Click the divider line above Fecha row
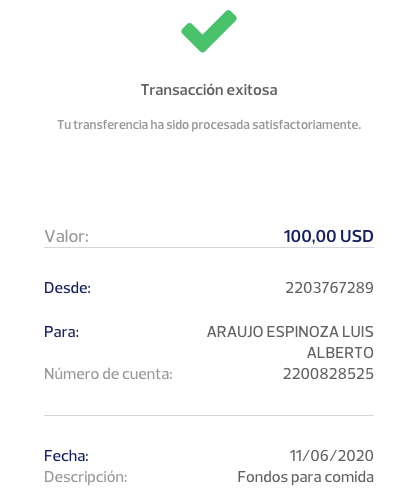Viewport: 411px width, 500px height. pyautogui.click(x=209, y=416)
